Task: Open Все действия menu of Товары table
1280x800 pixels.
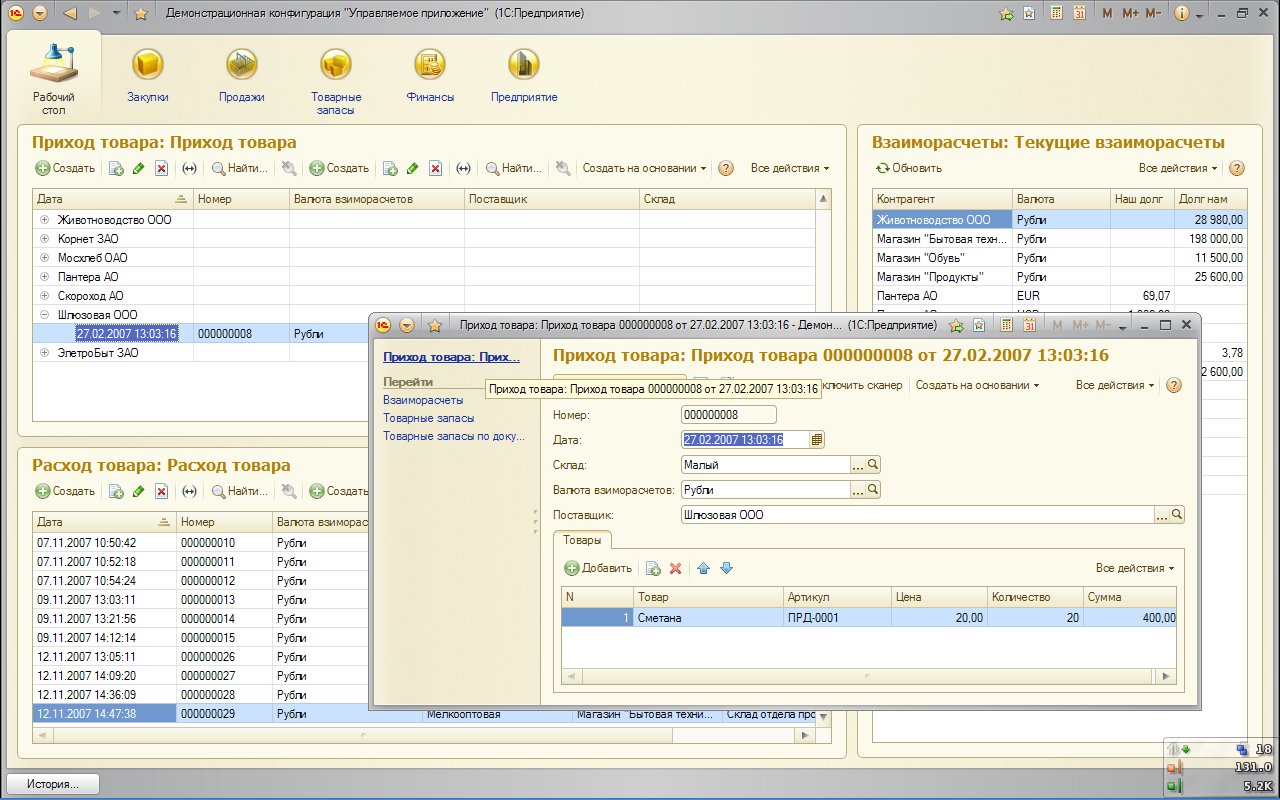Action: click(x=1136, y=568)
